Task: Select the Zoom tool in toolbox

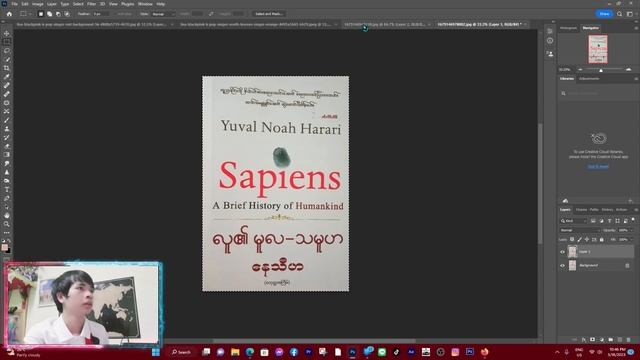Action: (7, 224)
